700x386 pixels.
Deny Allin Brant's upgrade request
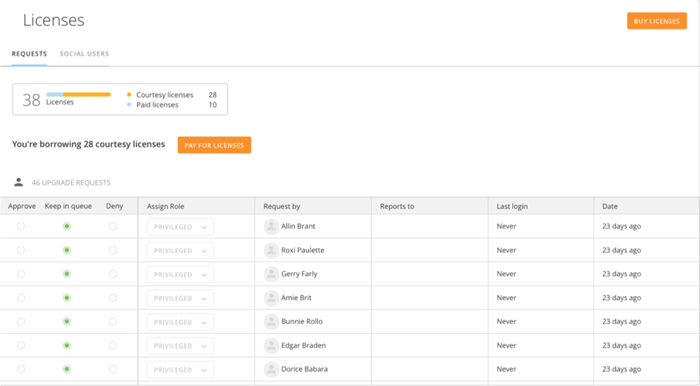click(113, 226)
